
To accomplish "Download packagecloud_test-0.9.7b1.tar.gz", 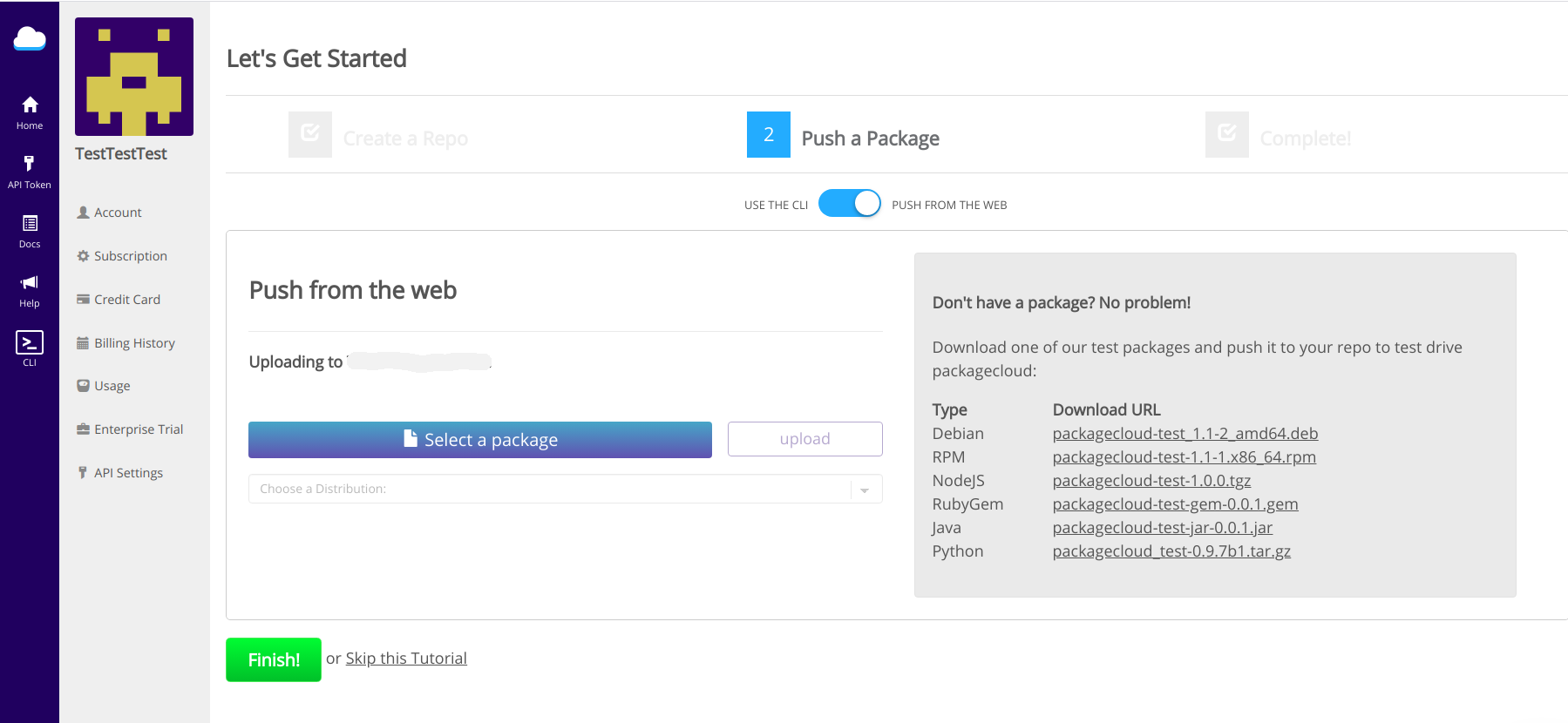I will (1171, 551).
